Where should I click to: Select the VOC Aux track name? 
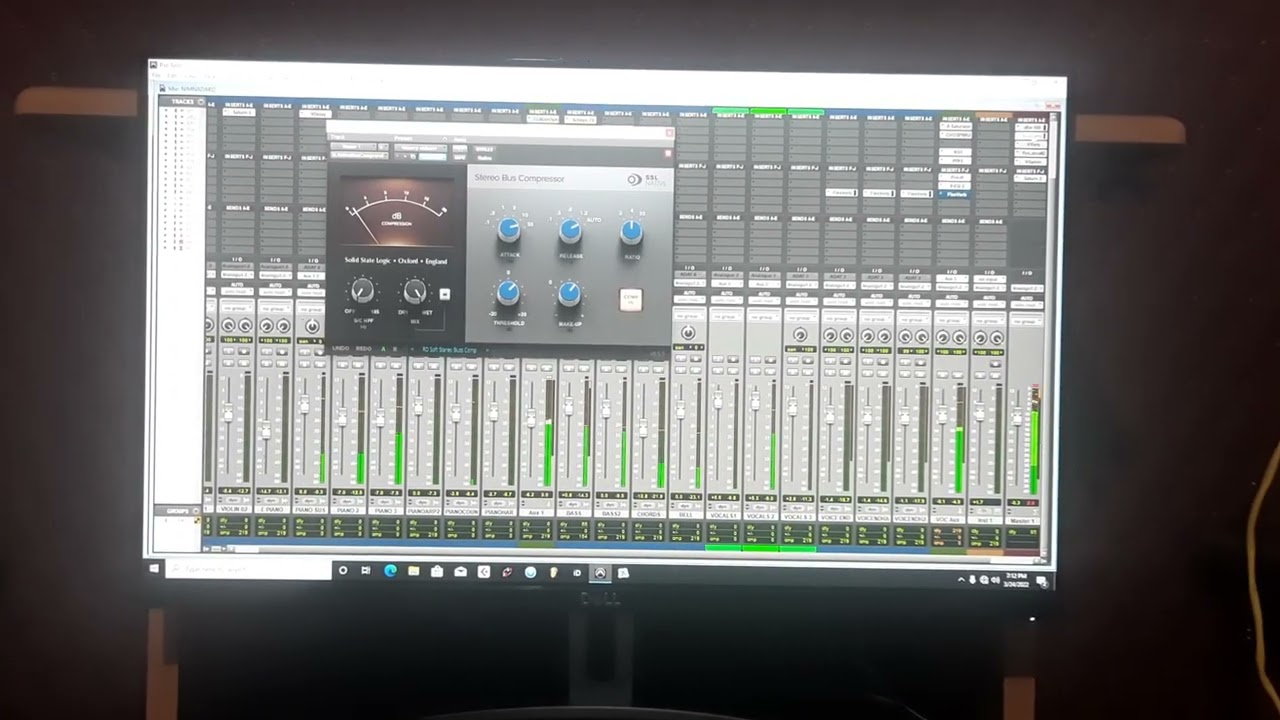pos(947,519)
